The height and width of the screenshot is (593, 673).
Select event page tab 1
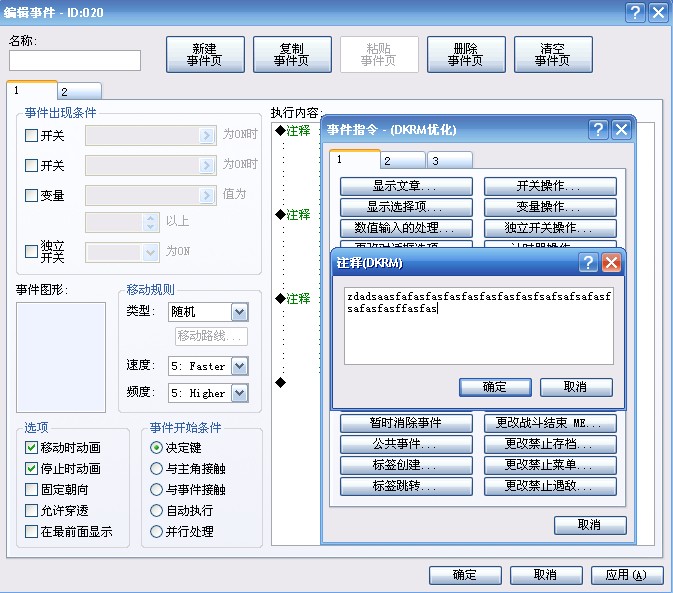[x=32, y=90]
